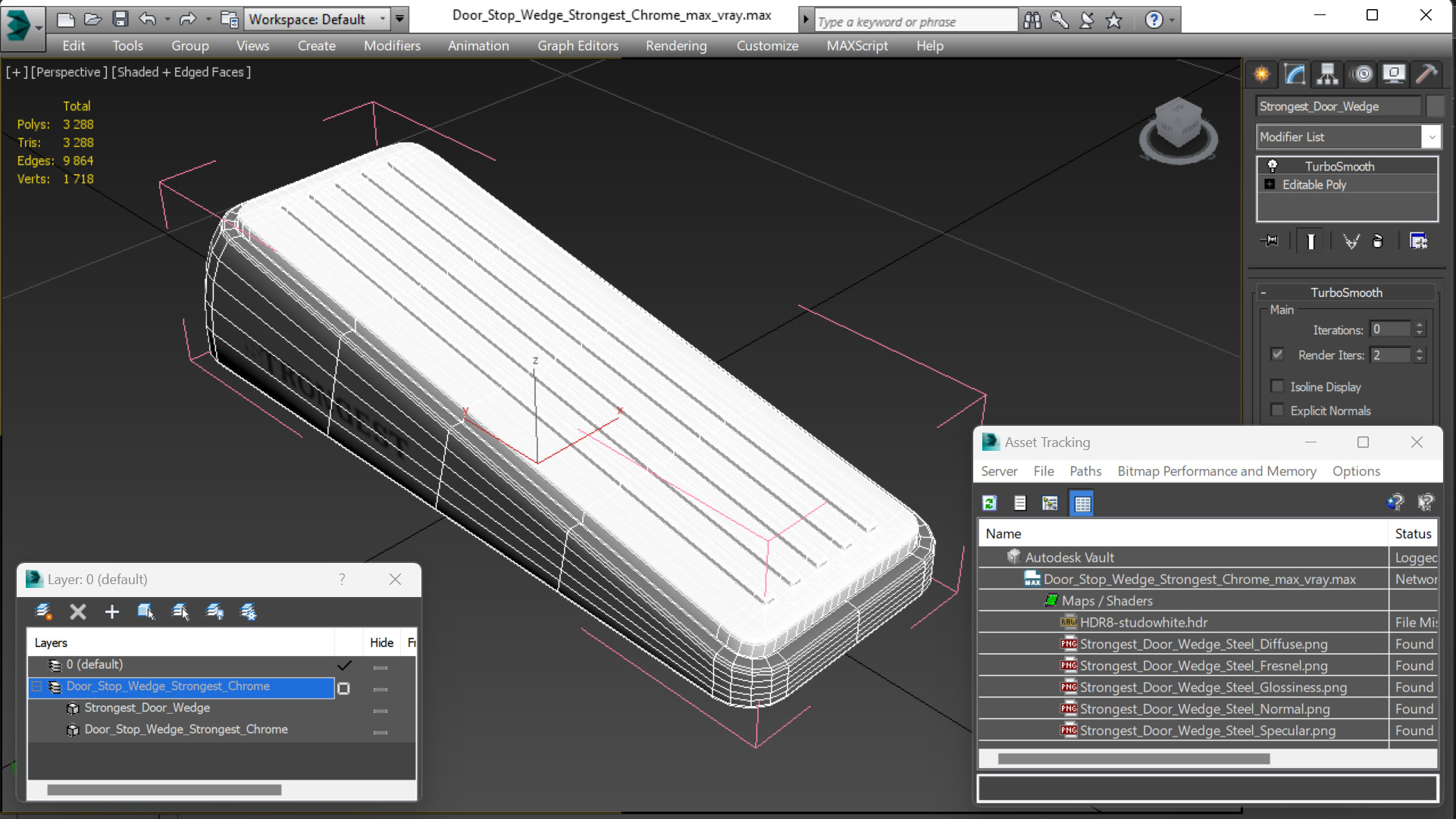Toggle the TurboSmooth modifier lightbulb
The width and height of the screenshot is (1456, 819).
(1273, 166)
